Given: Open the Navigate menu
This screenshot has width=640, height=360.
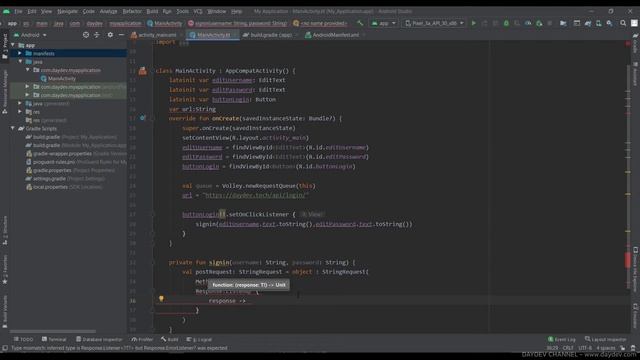Looking at the screenshot, I should point(67,11).
